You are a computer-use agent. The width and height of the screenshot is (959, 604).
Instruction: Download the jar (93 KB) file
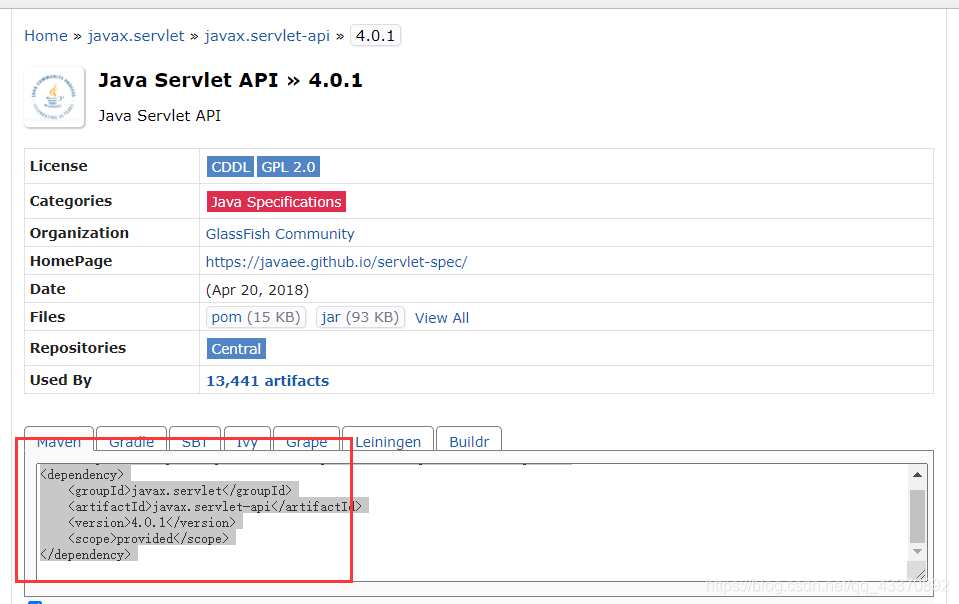[360, 317]
